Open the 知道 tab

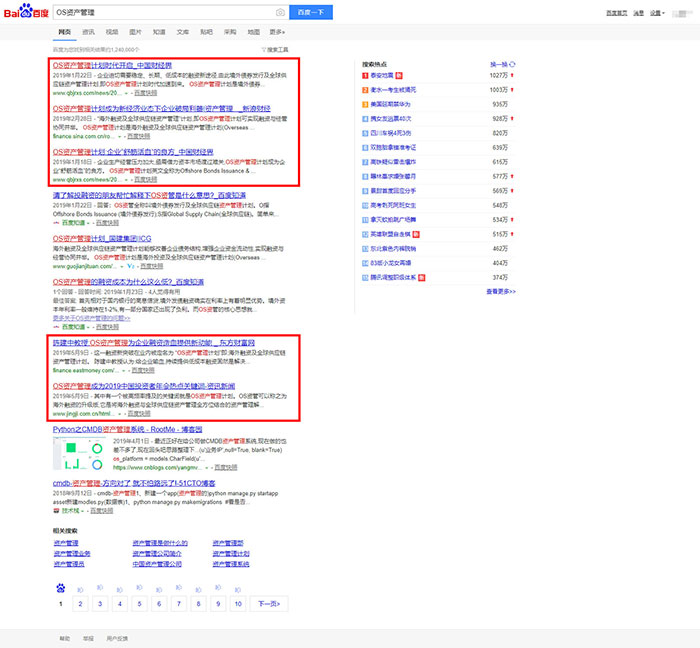159,32
